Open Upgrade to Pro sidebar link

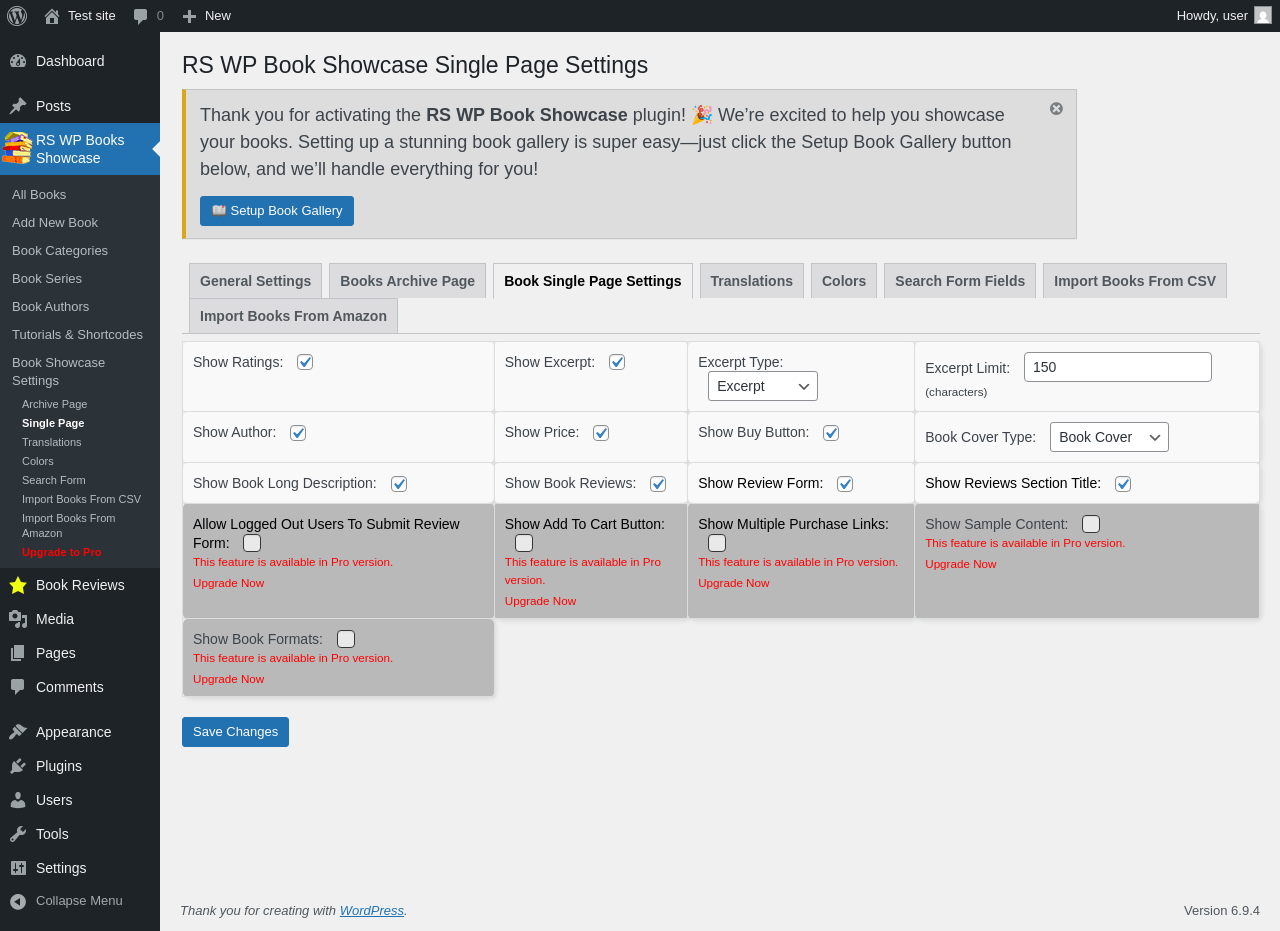pyautogui.click(x=61, y=552)
